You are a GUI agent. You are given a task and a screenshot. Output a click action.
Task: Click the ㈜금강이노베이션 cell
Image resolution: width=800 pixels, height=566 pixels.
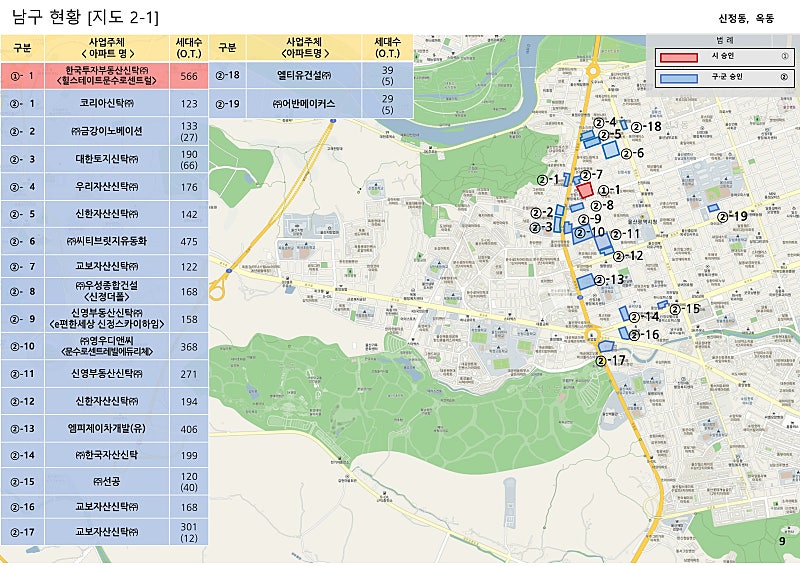point(107,131)
